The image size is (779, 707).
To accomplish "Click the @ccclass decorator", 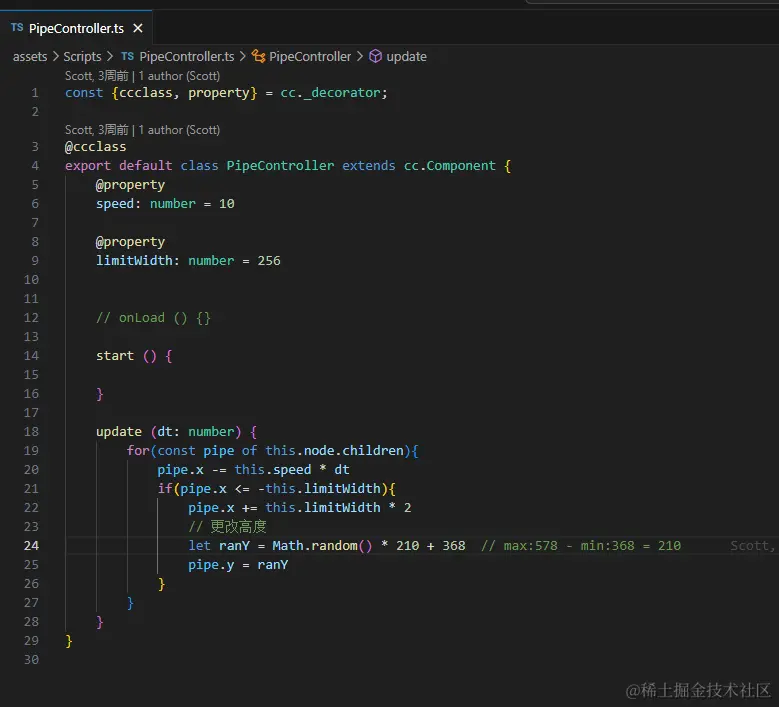I will tap(95, 147).
